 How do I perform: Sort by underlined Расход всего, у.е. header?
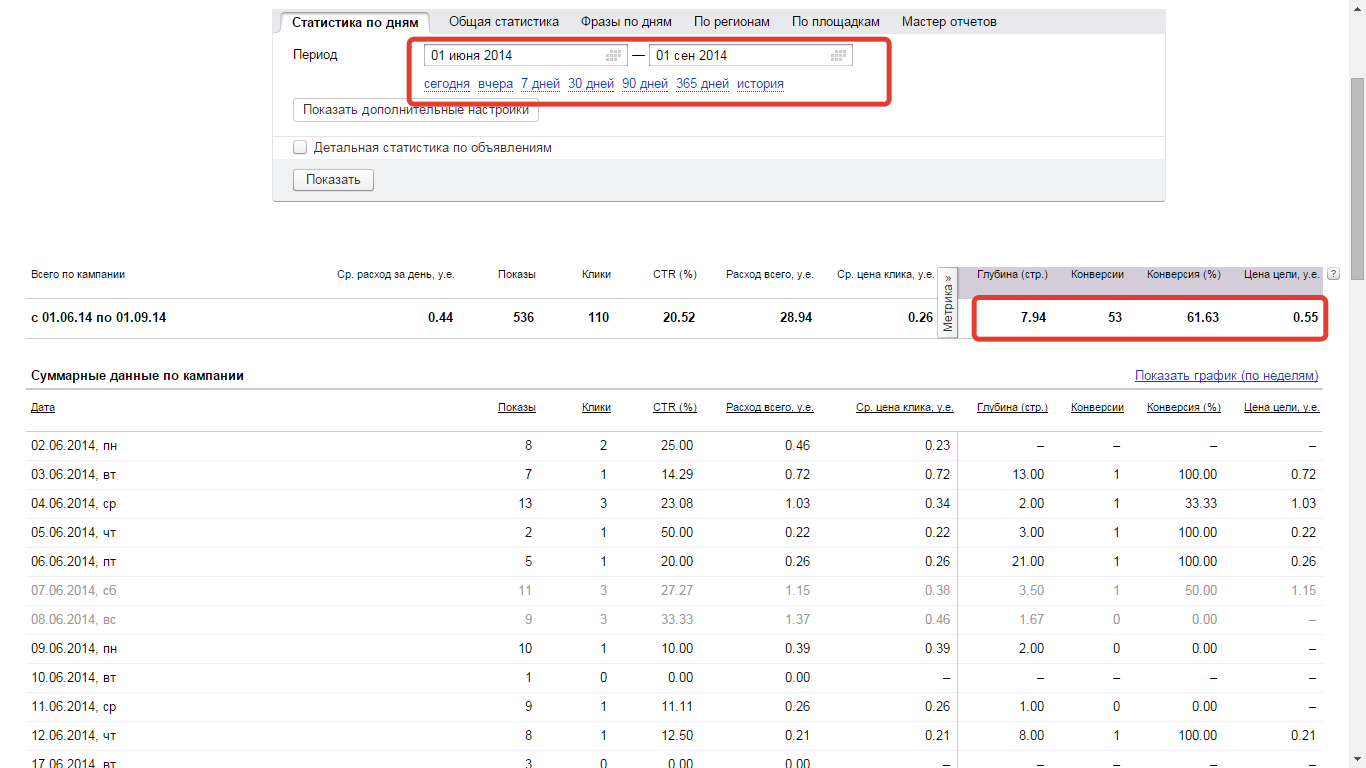tap(770, 408)
